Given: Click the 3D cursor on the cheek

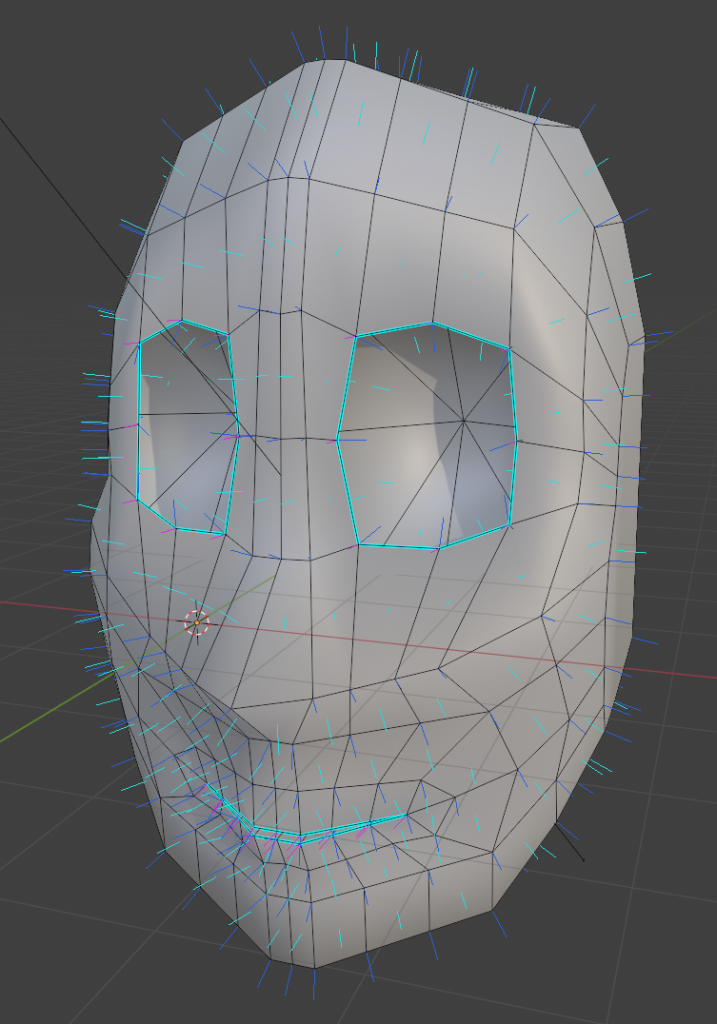Looking at the screenshot, I should tap(197, 622).
